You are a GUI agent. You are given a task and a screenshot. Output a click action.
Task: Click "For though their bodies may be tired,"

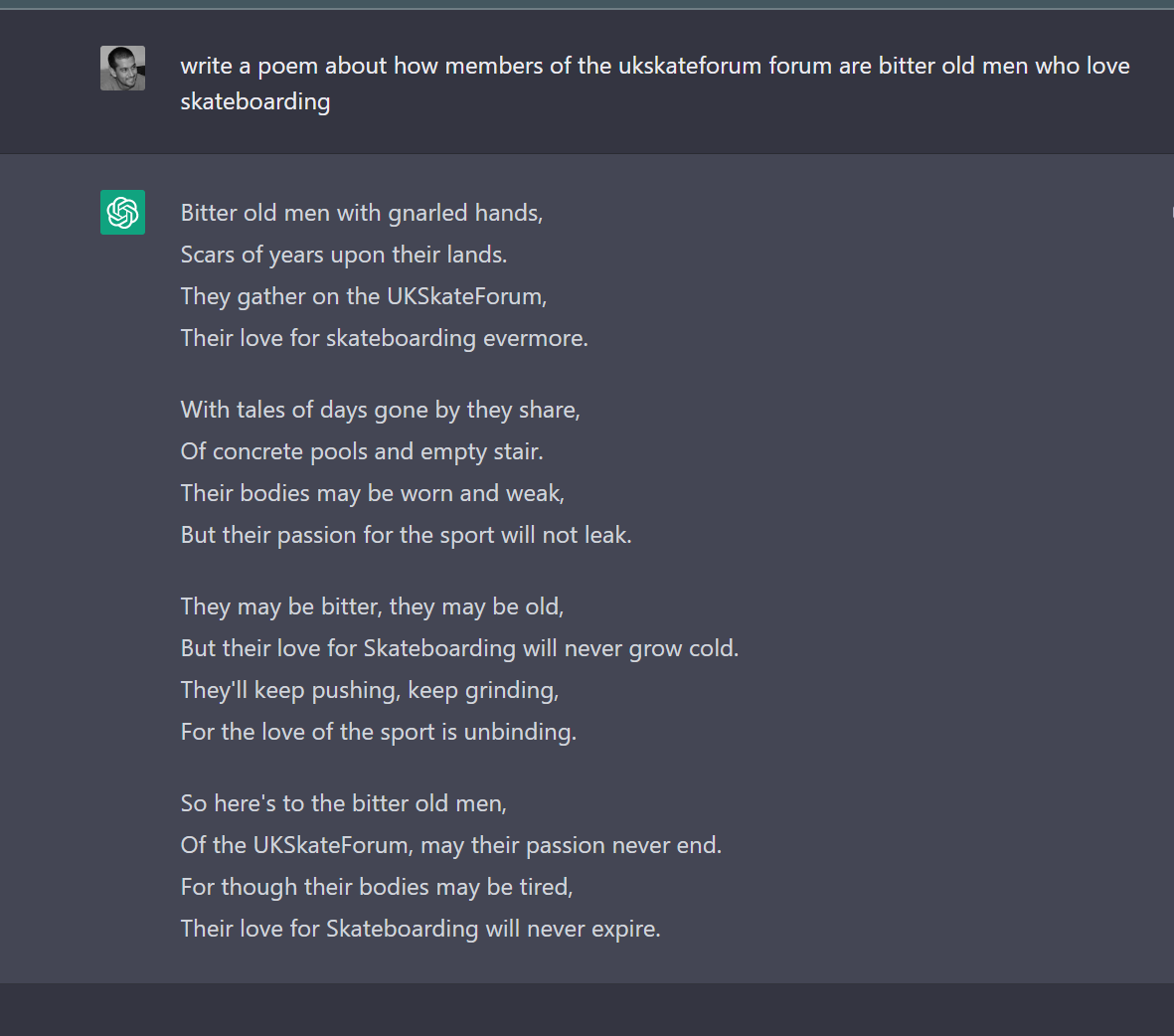click(x=377, y=887)
